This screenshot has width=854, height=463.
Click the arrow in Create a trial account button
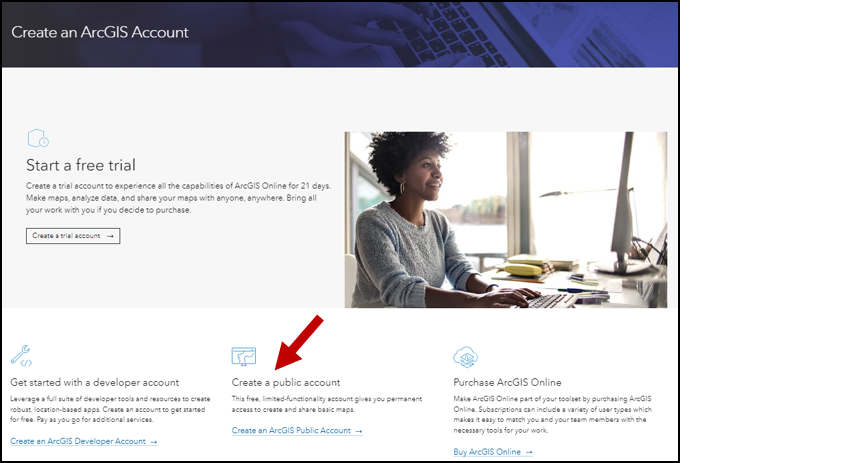111,236
